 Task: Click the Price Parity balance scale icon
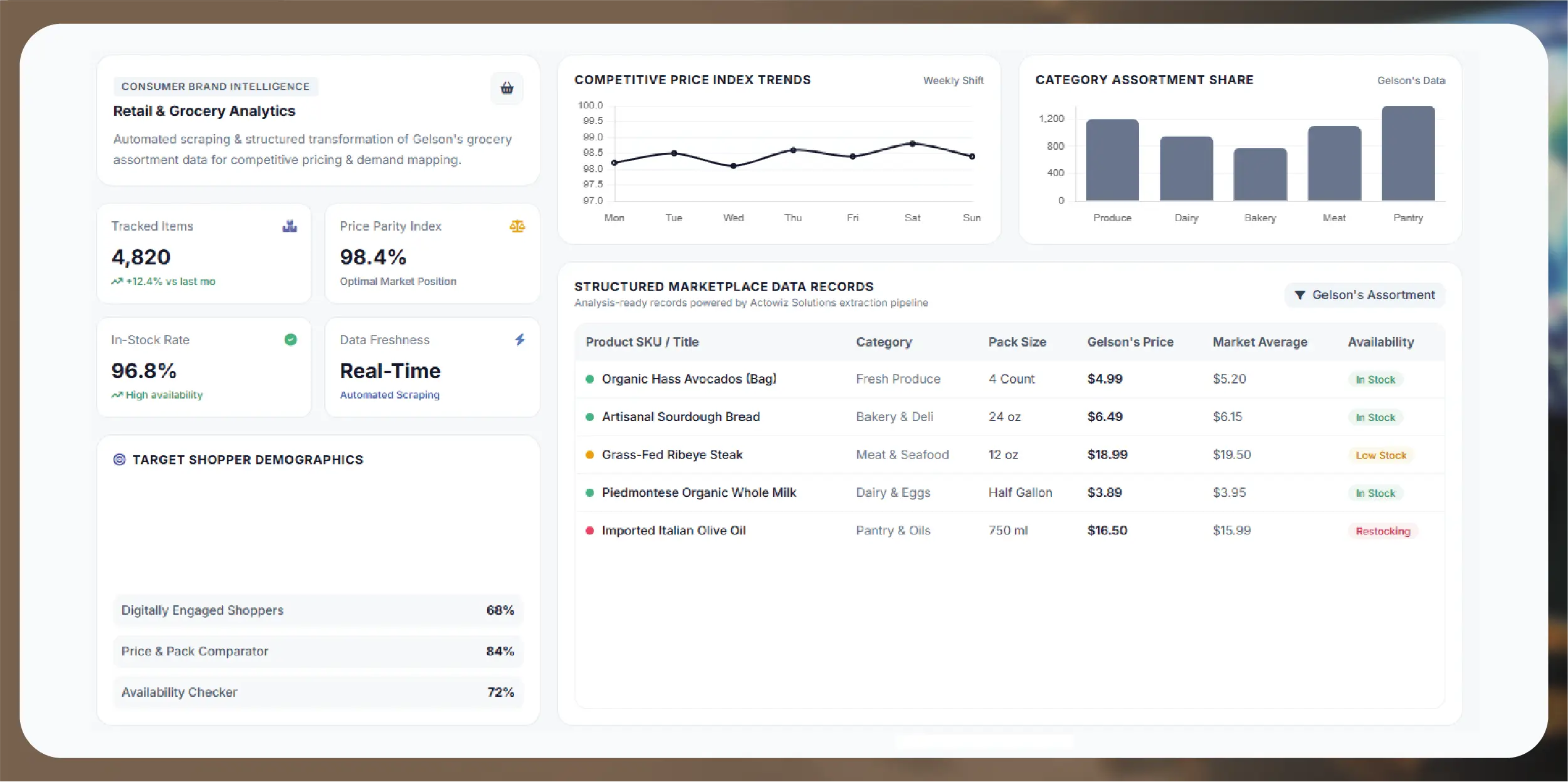point(517,226)
